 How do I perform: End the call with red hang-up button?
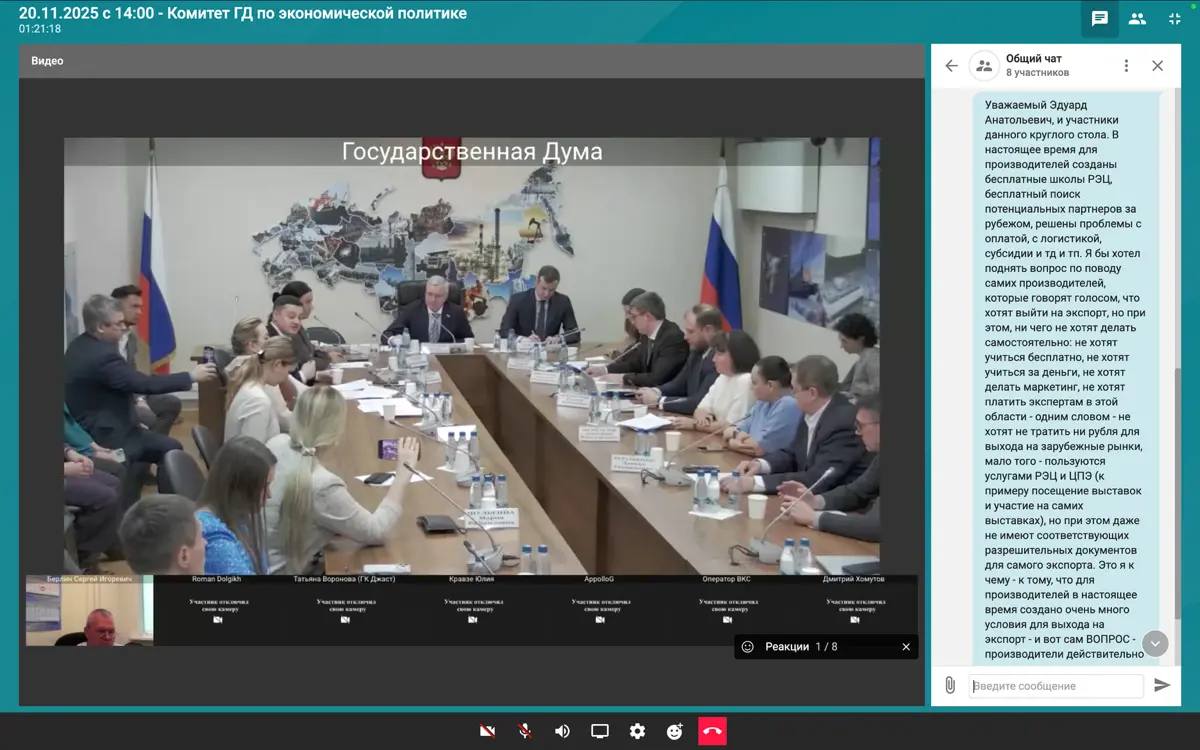712,731
